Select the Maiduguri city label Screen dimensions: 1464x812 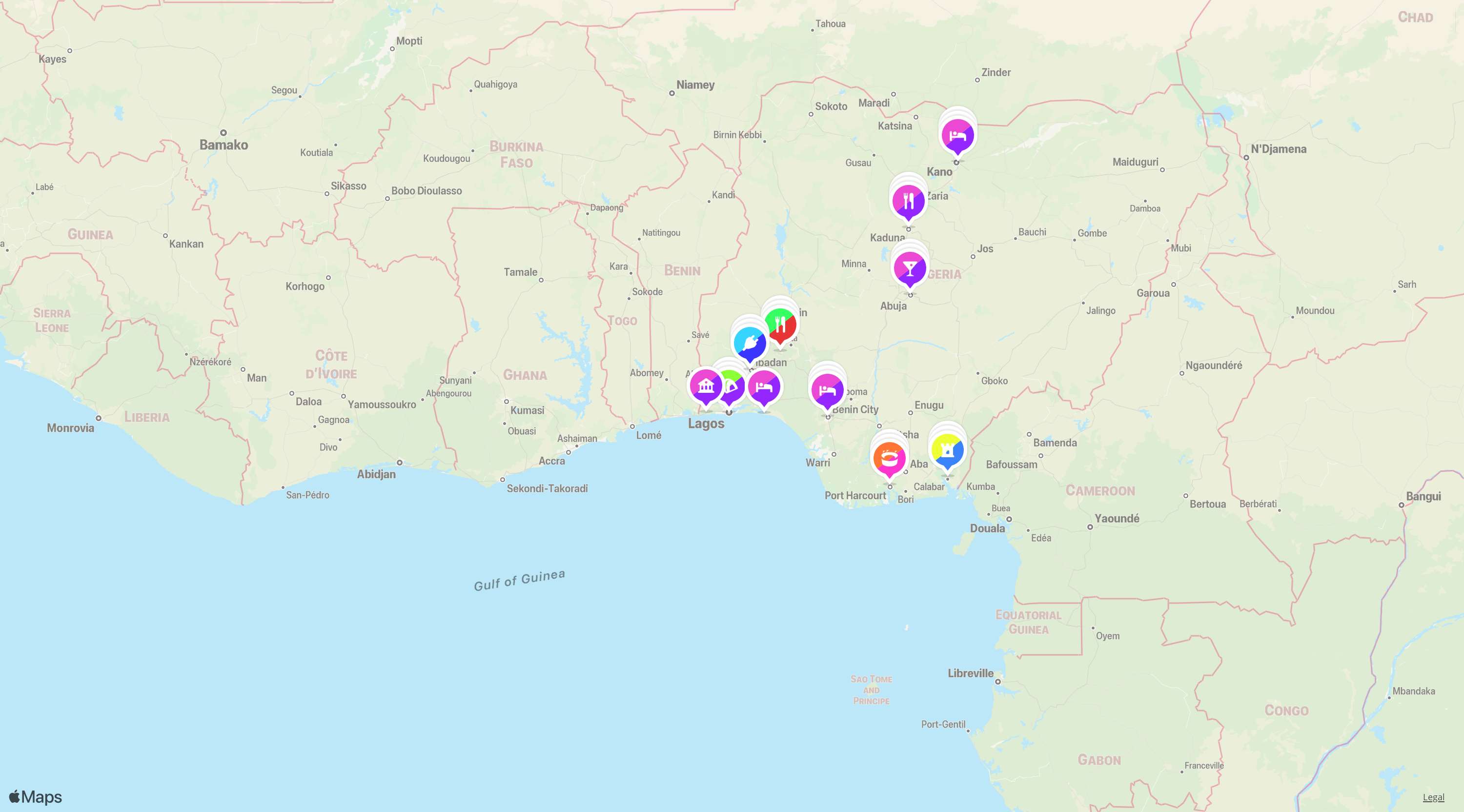(1135, 162)
